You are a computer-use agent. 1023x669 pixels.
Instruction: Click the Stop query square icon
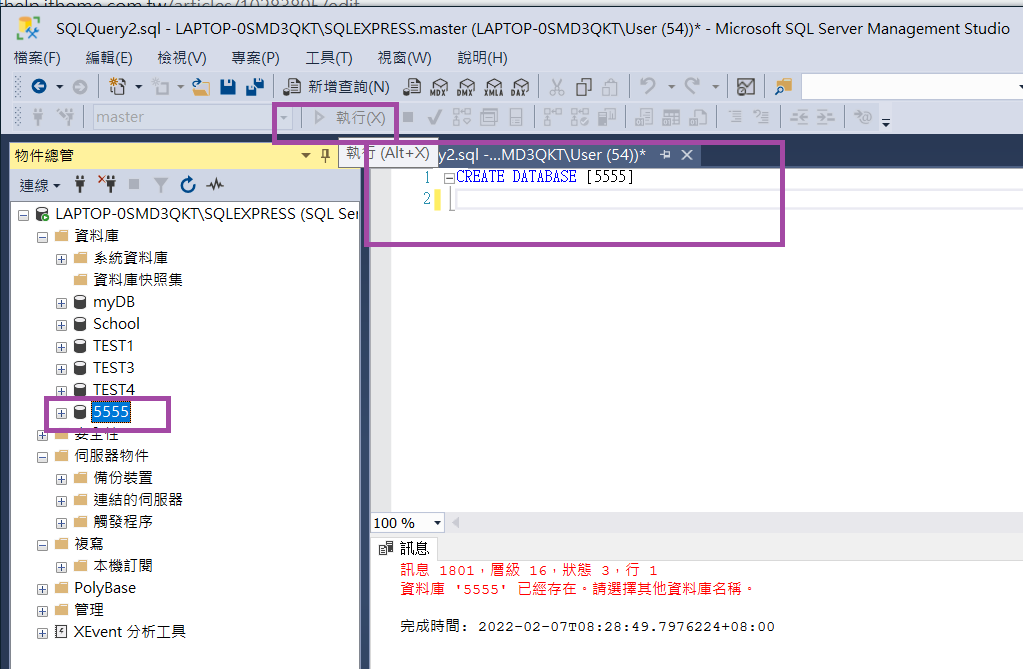coord(408,117)
